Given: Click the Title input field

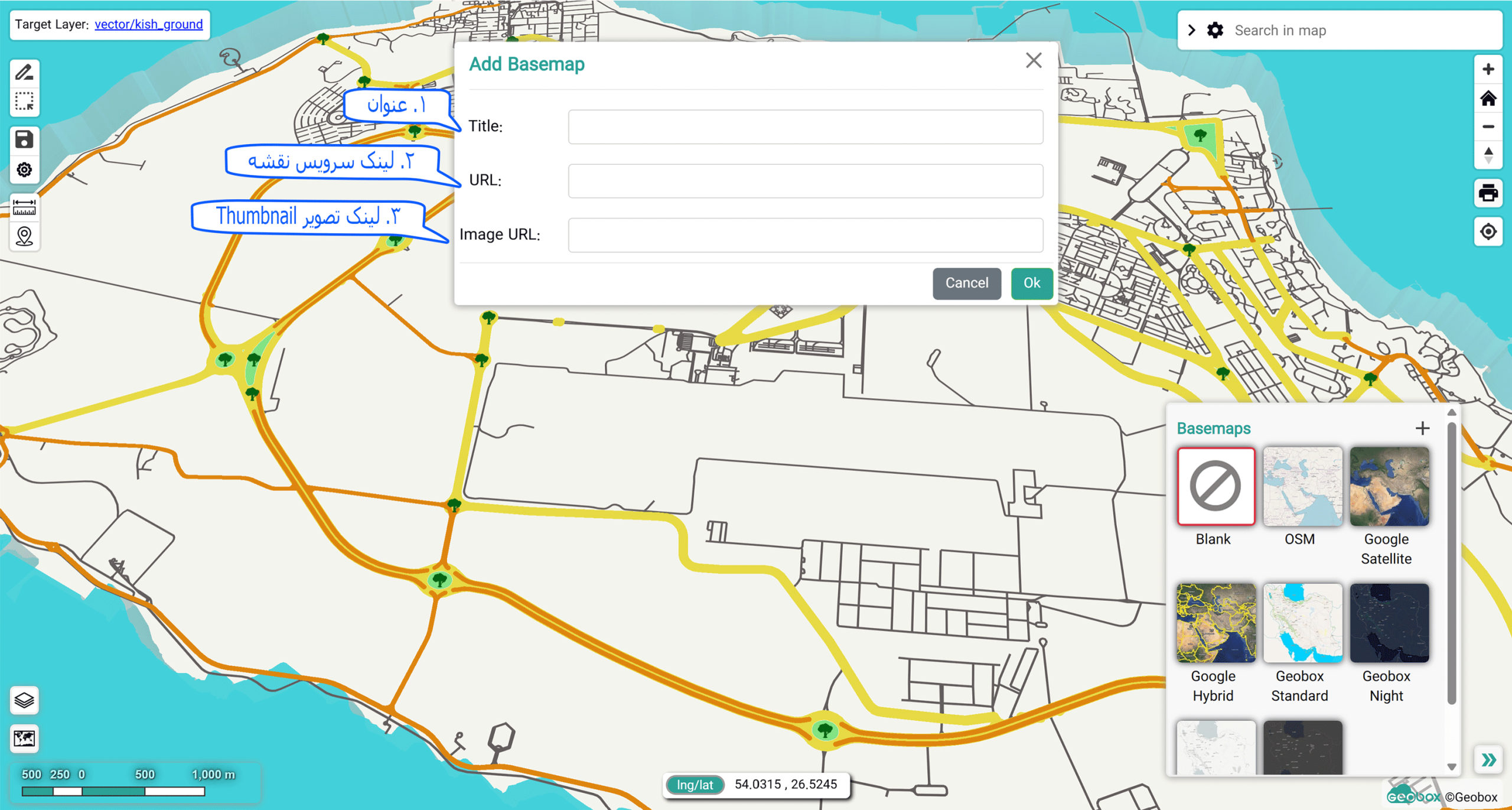Looking at the screenshot, I should tap(806, 126).
